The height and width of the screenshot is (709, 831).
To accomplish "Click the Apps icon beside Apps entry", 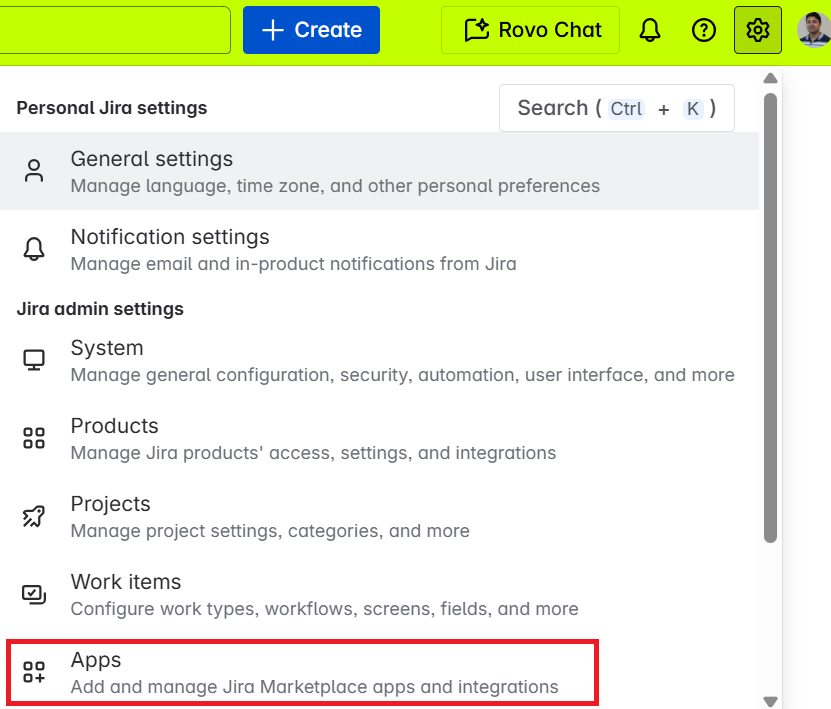I will (34, 672).
